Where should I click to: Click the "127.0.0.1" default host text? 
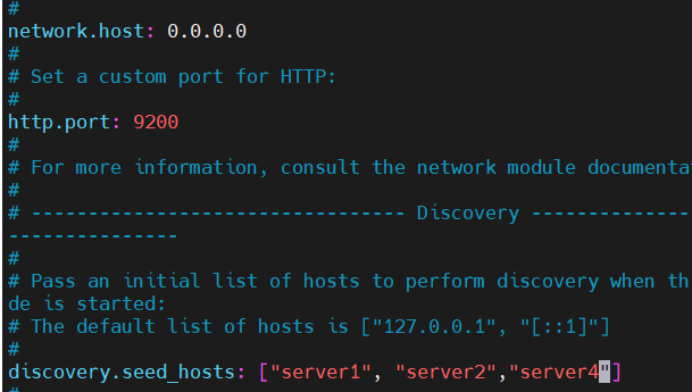pos(435,327)
